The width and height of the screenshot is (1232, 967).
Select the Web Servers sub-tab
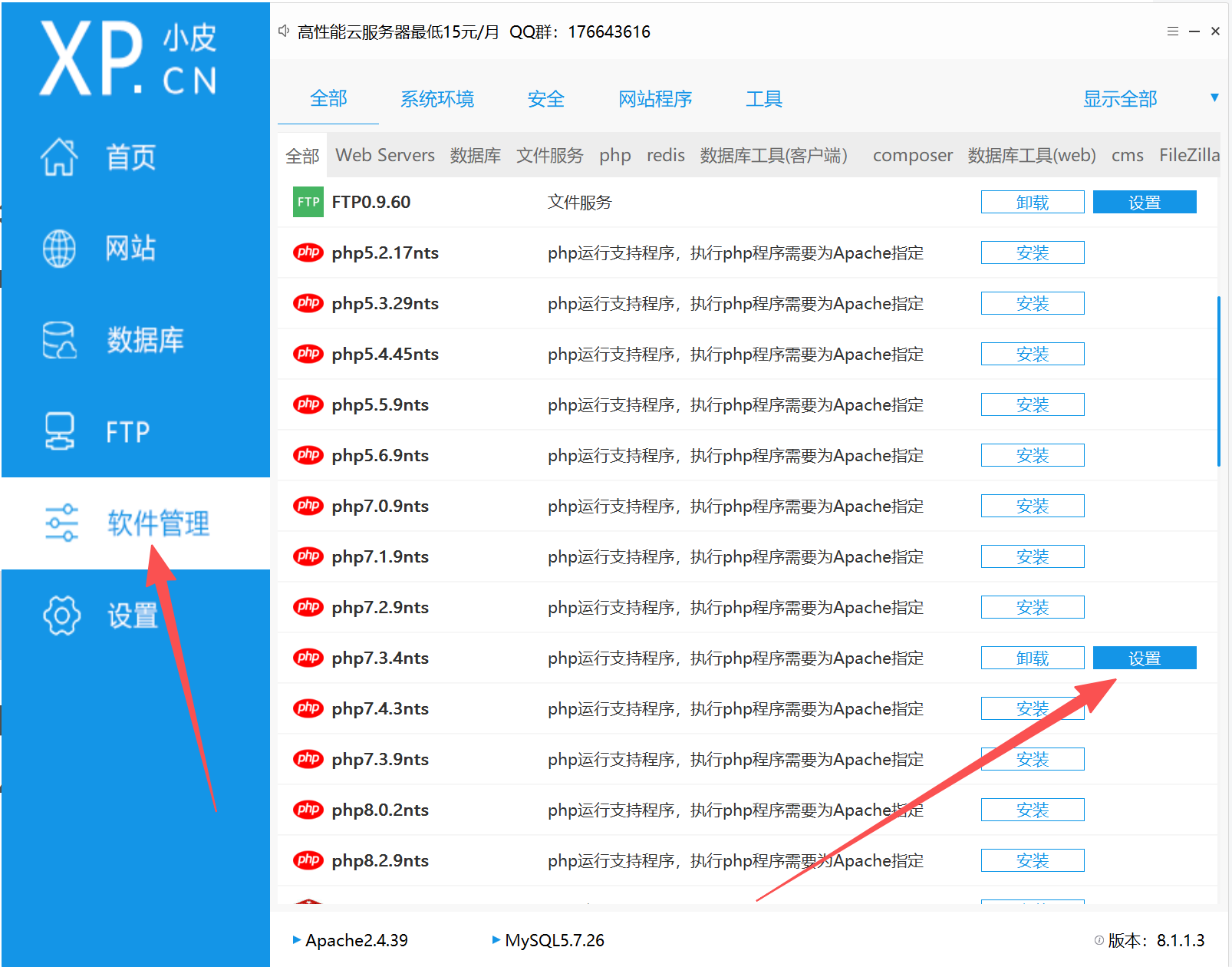[385, 155]
